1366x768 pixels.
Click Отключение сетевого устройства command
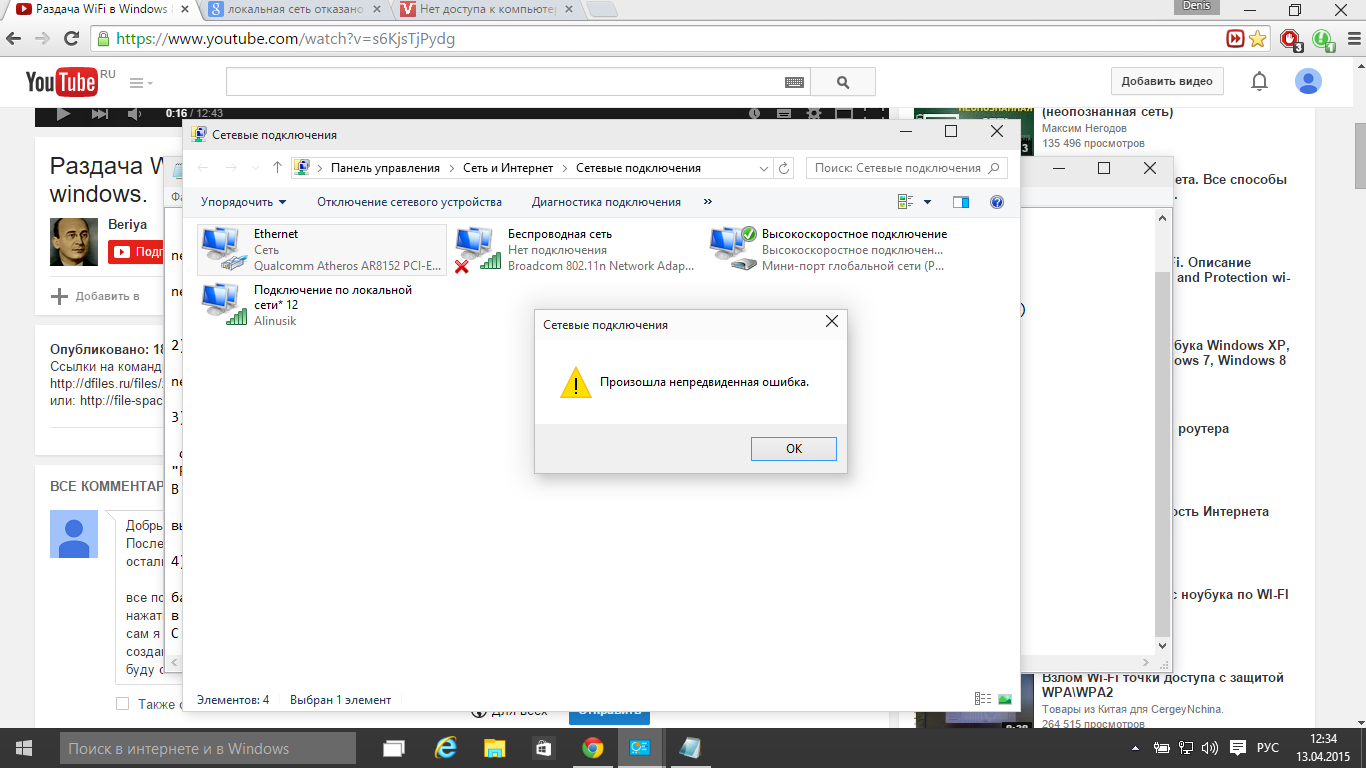pos(409,202)
